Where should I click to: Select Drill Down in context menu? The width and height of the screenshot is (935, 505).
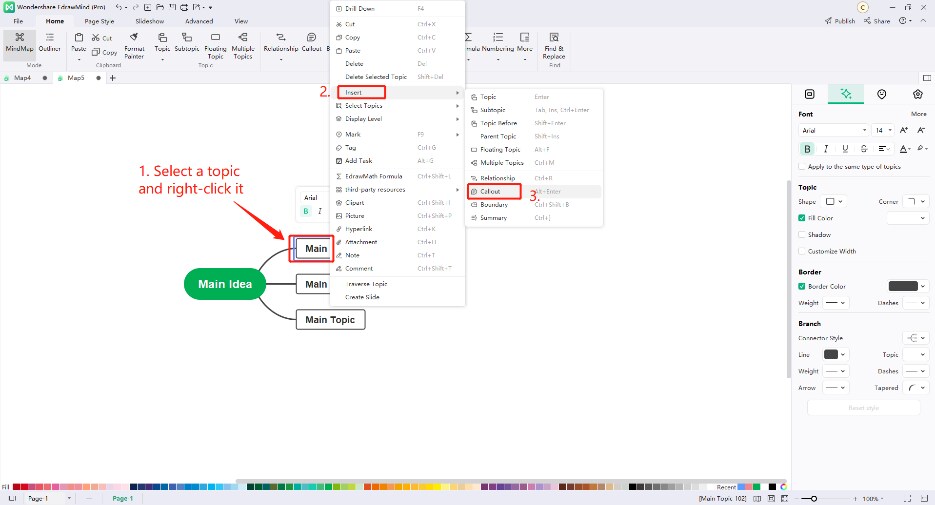pyautogui.click(x=397, y=8)
